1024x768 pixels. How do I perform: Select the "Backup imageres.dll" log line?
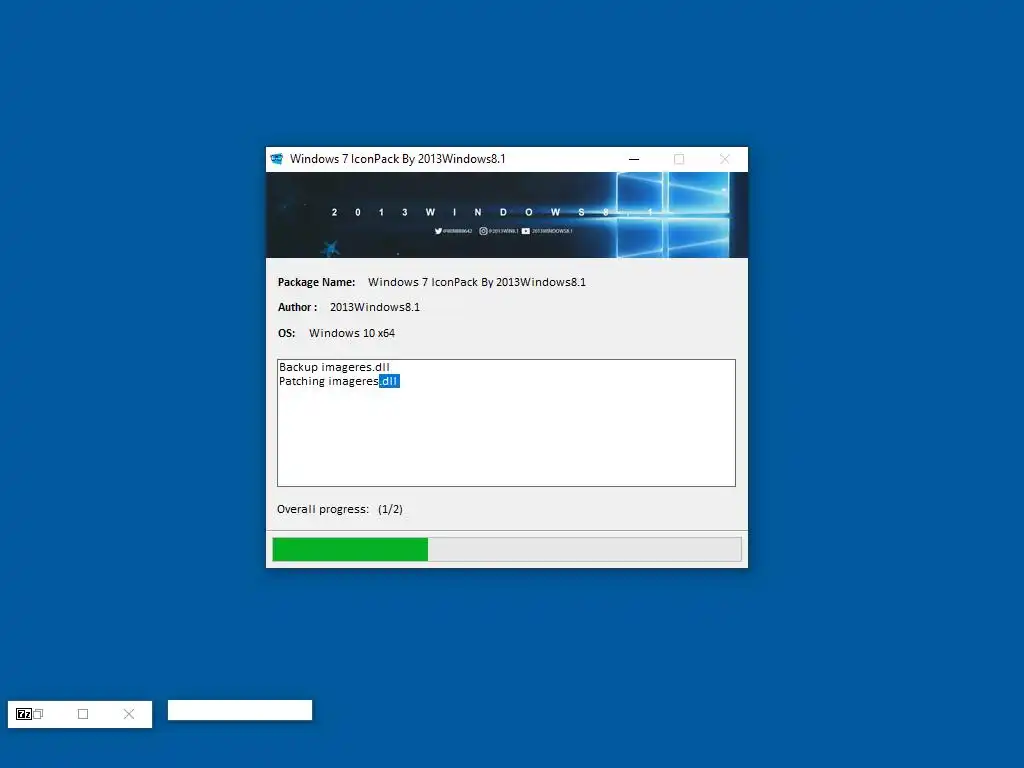click(334, 367)
